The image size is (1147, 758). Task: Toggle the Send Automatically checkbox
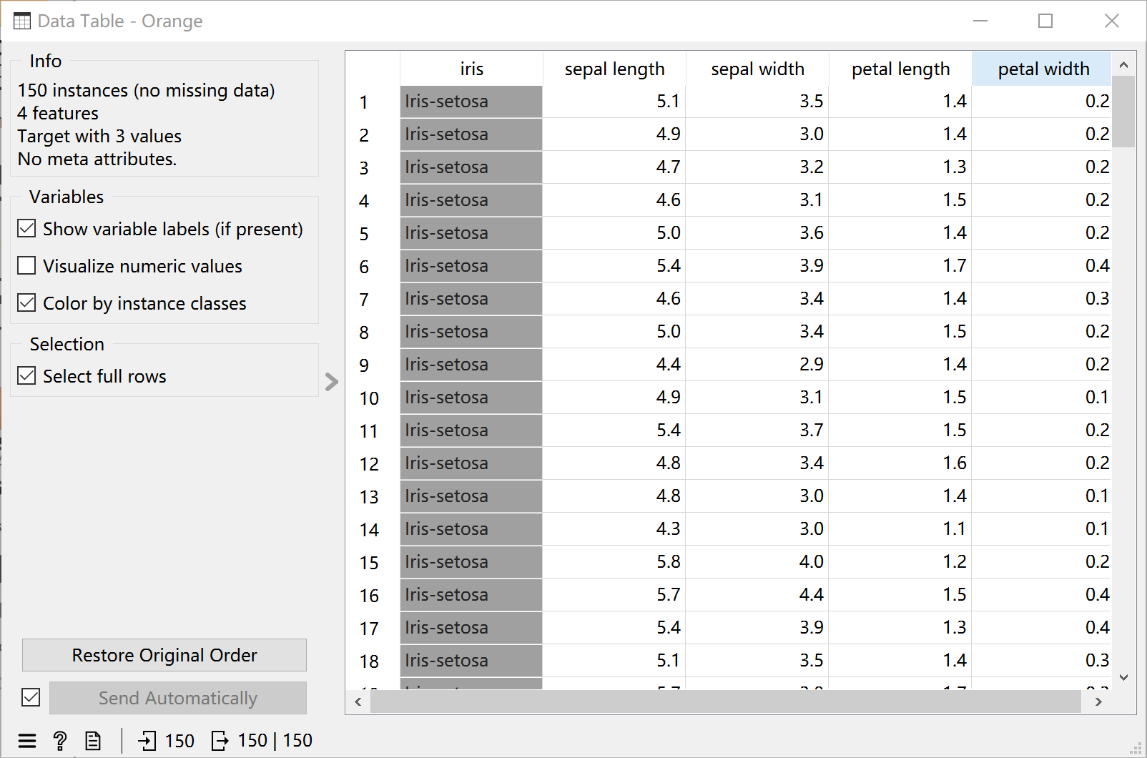coord(31,698)
